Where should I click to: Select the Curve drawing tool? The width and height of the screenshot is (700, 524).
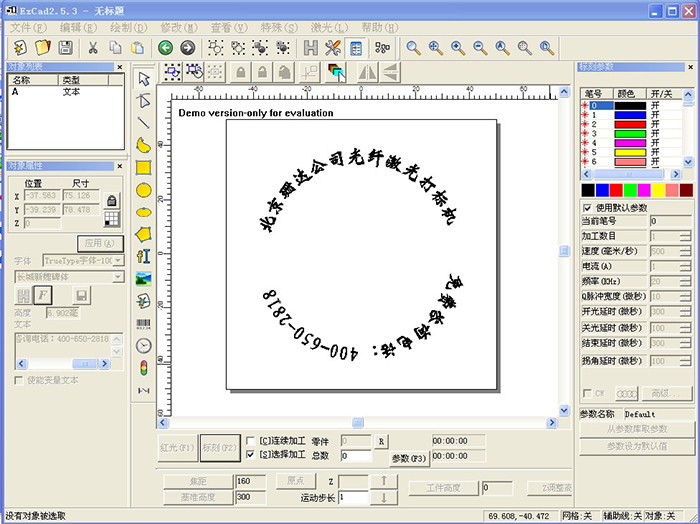pyautogui.click(x=143, y=145)
